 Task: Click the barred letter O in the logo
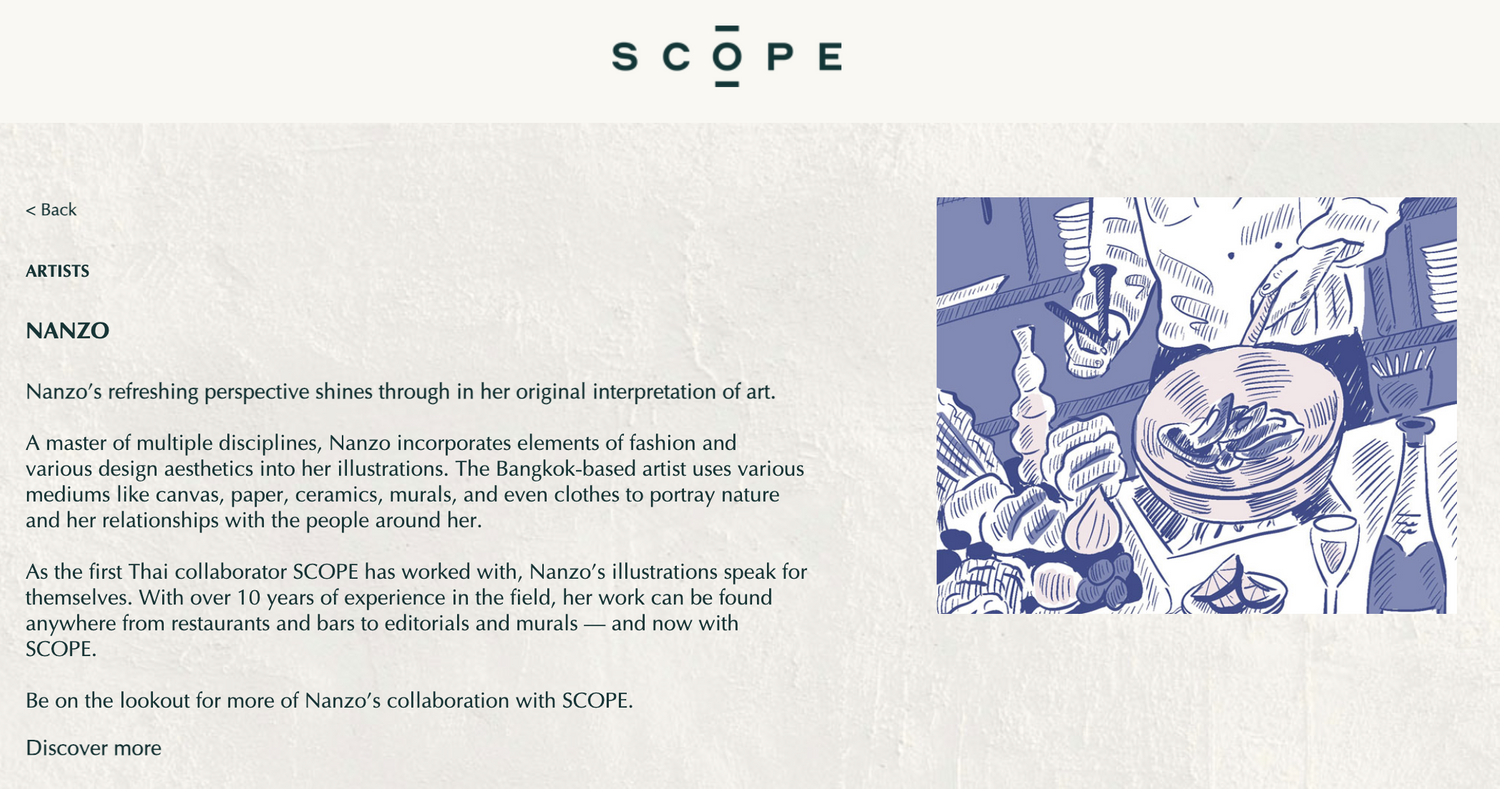(727, 57)
